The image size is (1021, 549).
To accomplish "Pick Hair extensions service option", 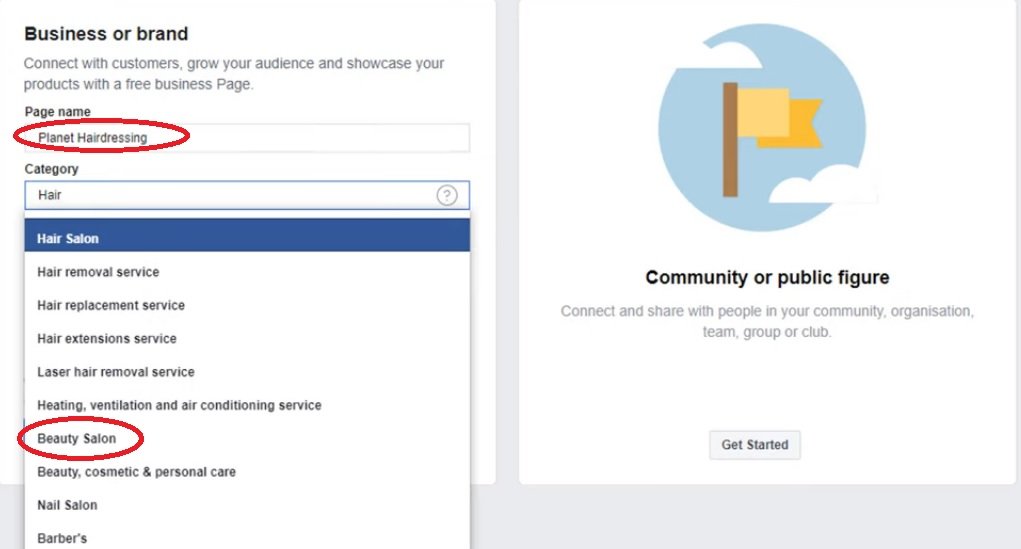I will coord(247,339).
